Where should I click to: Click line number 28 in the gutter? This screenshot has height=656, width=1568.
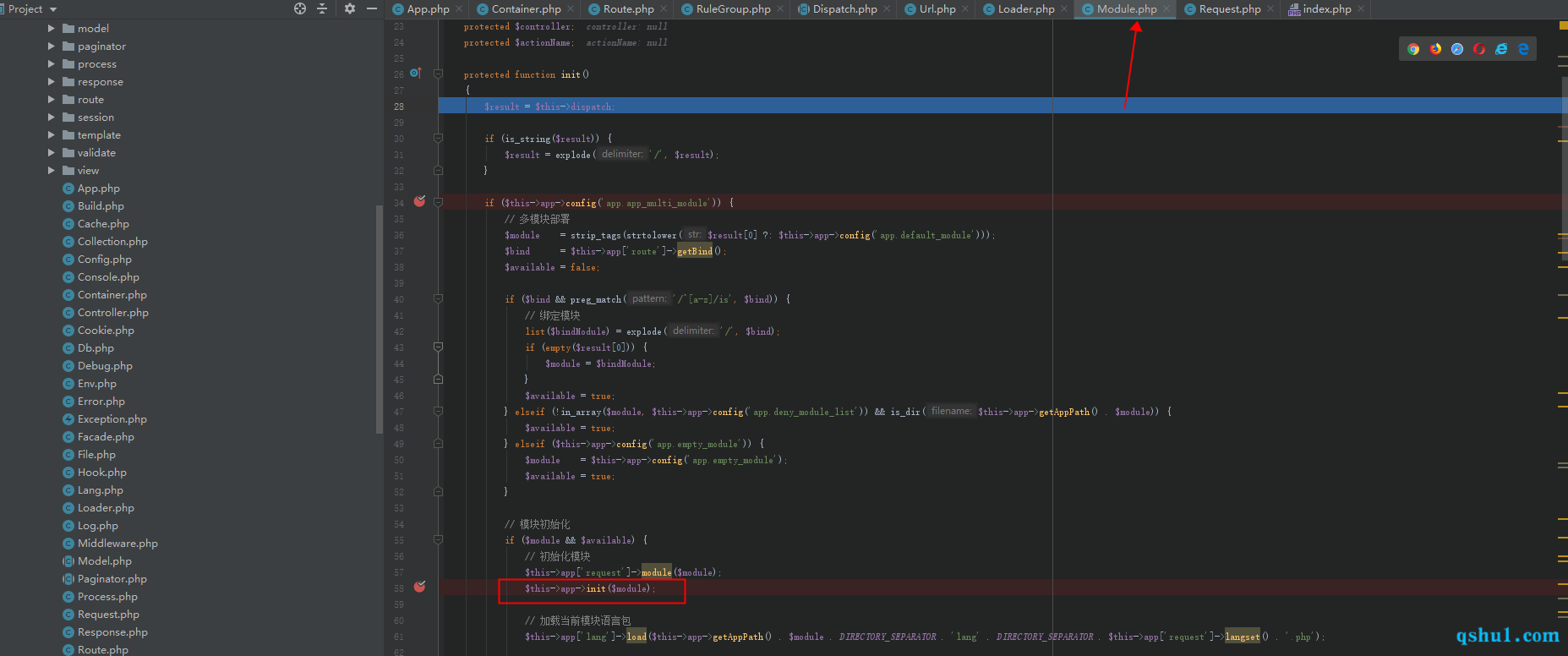398,107
